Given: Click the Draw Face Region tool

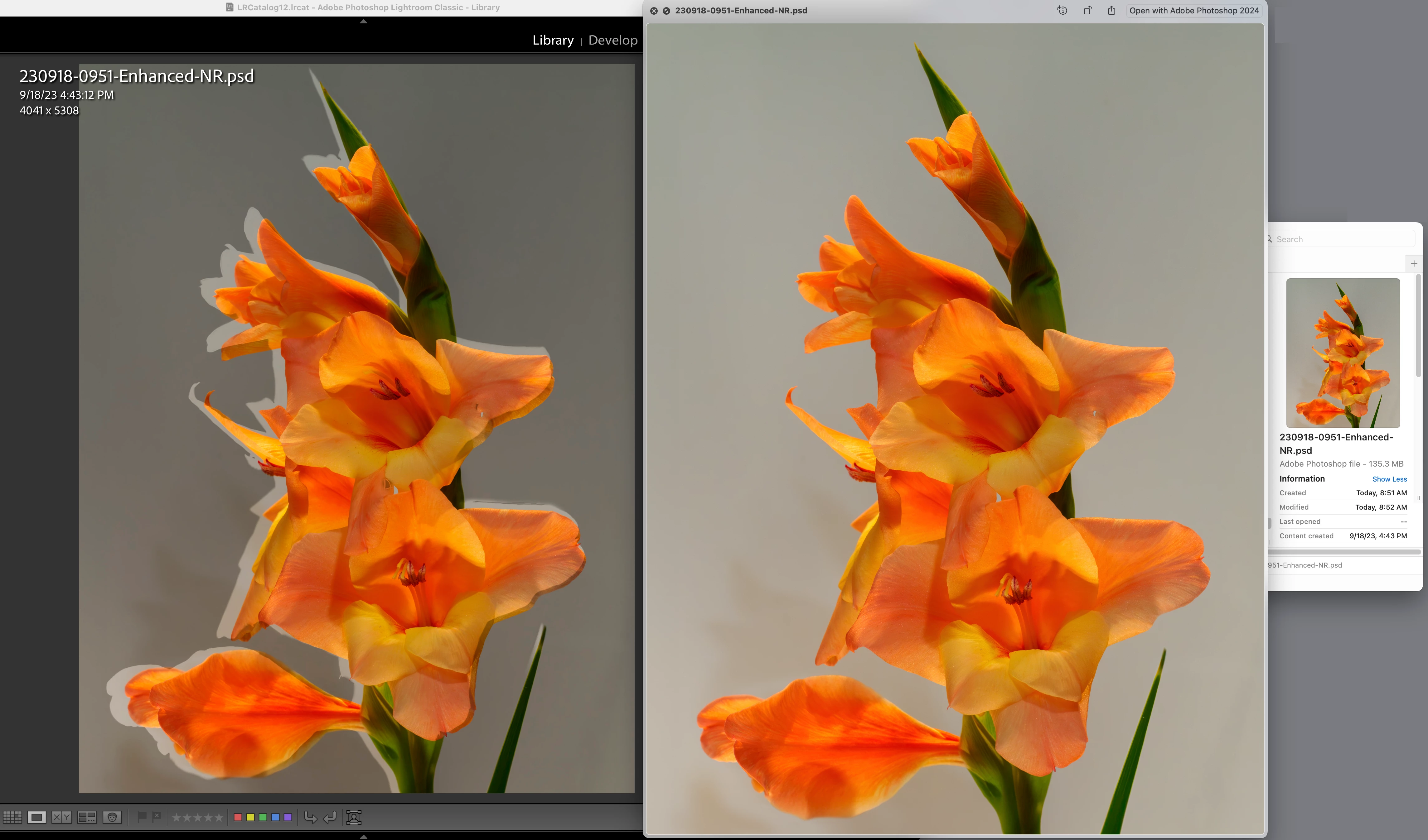Looking at the screenshot, I should (x=354, y=817).
